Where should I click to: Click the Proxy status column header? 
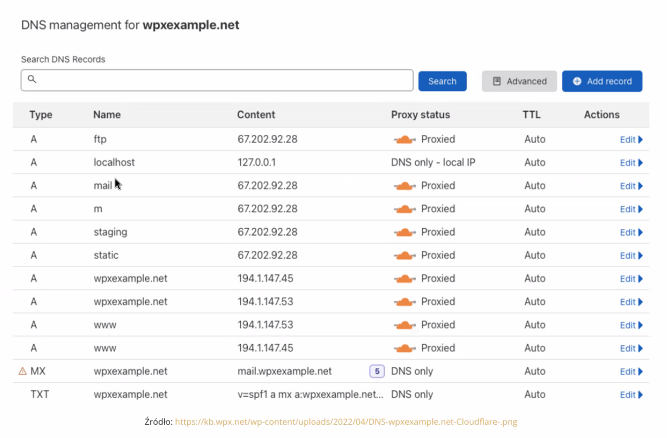click(x=420, y=115)
